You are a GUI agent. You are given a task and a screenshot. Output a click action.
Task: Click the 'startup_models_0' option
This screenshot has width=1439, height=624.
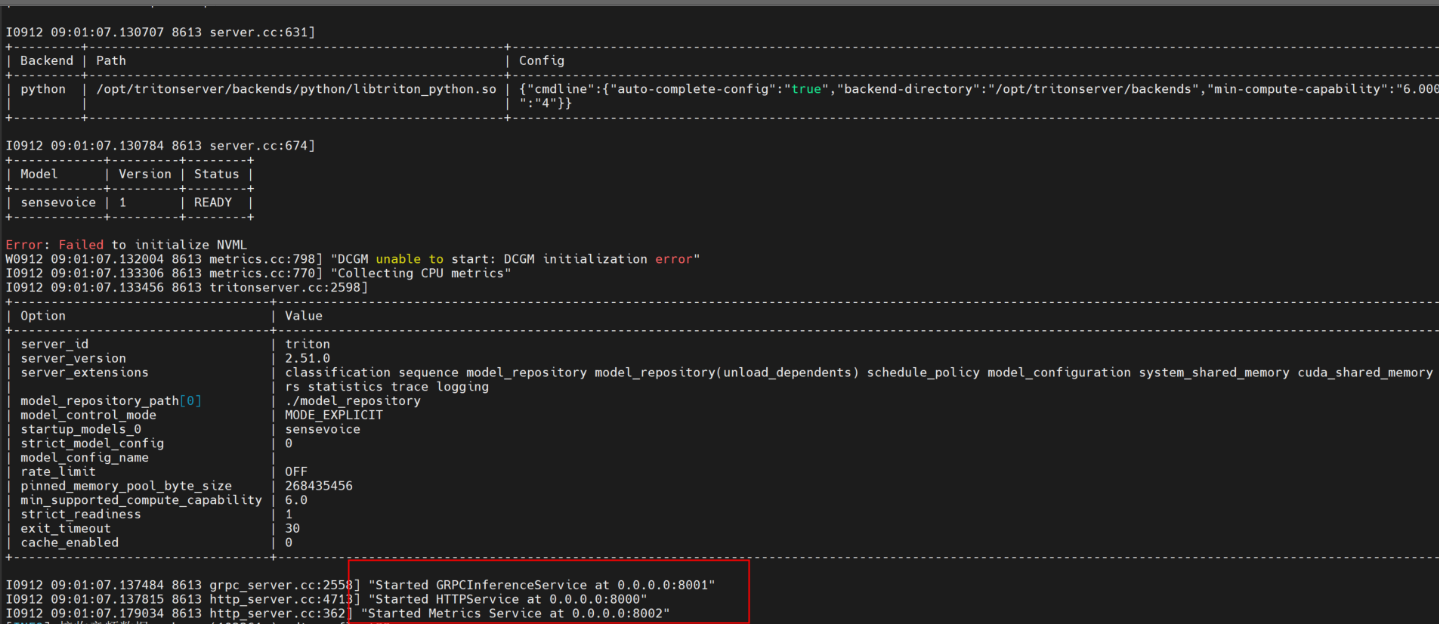pos(81,429)
